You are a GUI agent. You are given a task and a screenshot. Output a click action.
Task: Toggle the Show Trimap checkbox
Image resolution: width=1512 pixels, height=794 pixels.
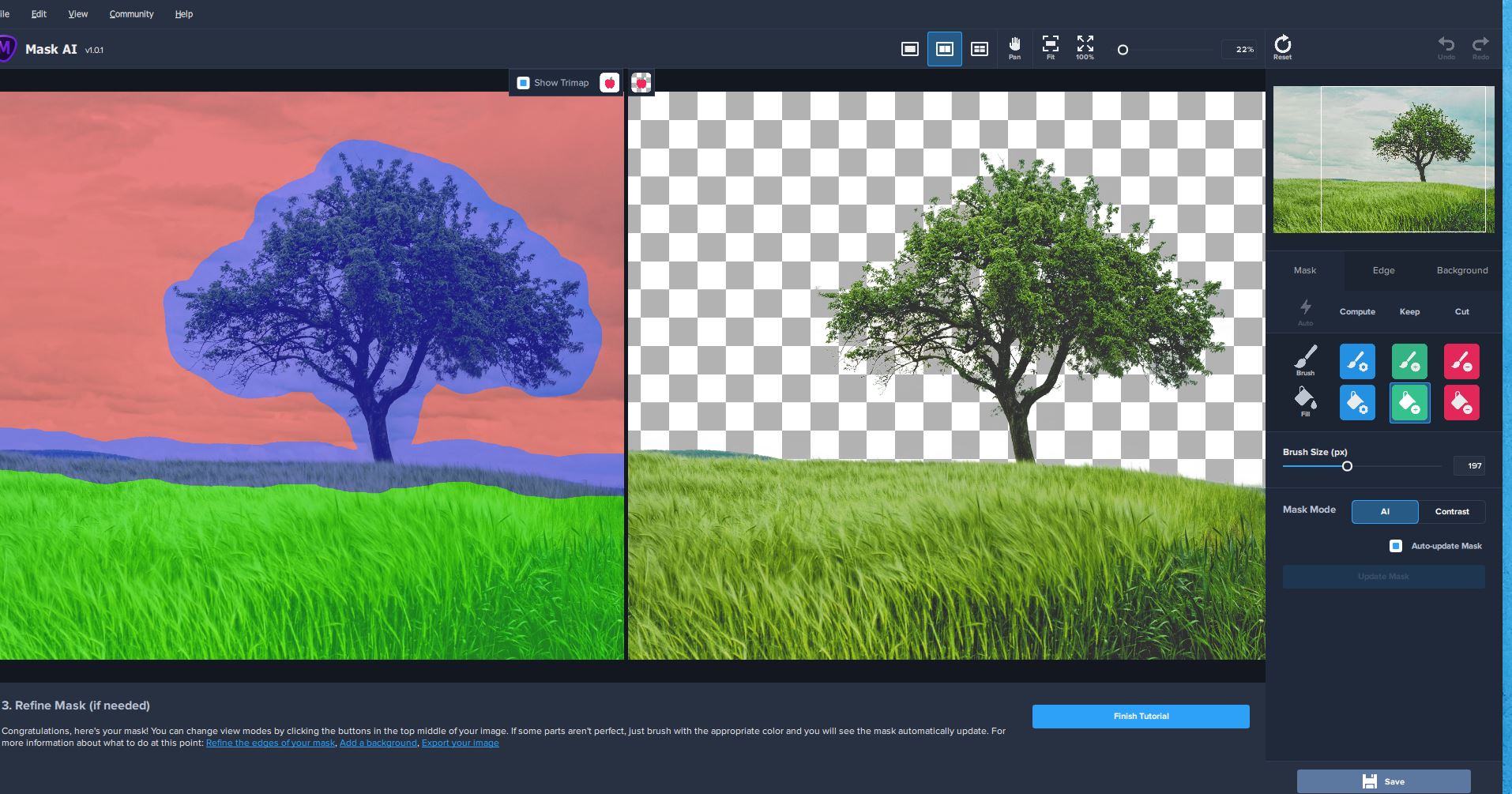[523, 83]
